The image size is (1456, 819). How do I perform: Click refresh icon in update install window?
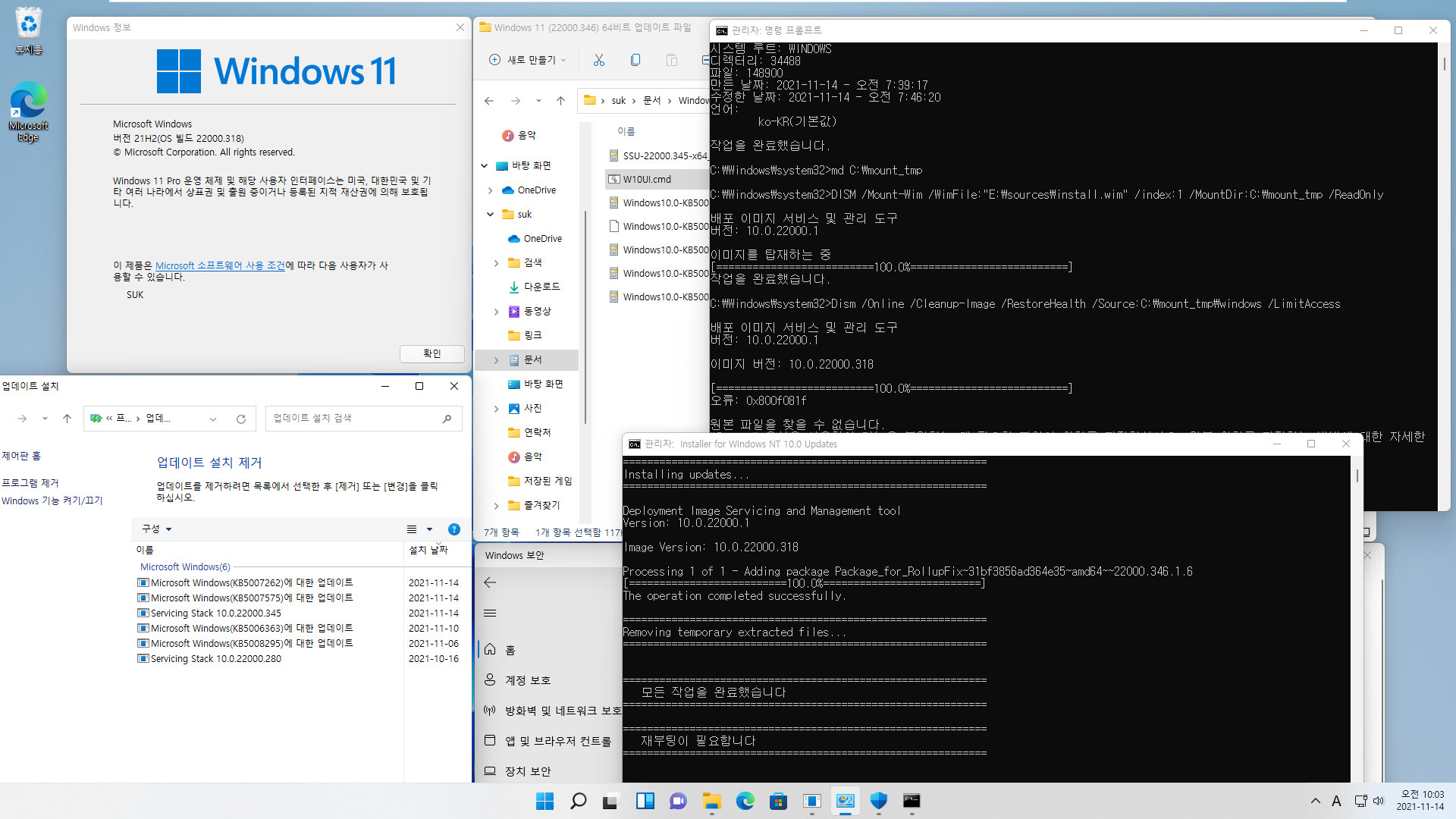tap(241, 419)
